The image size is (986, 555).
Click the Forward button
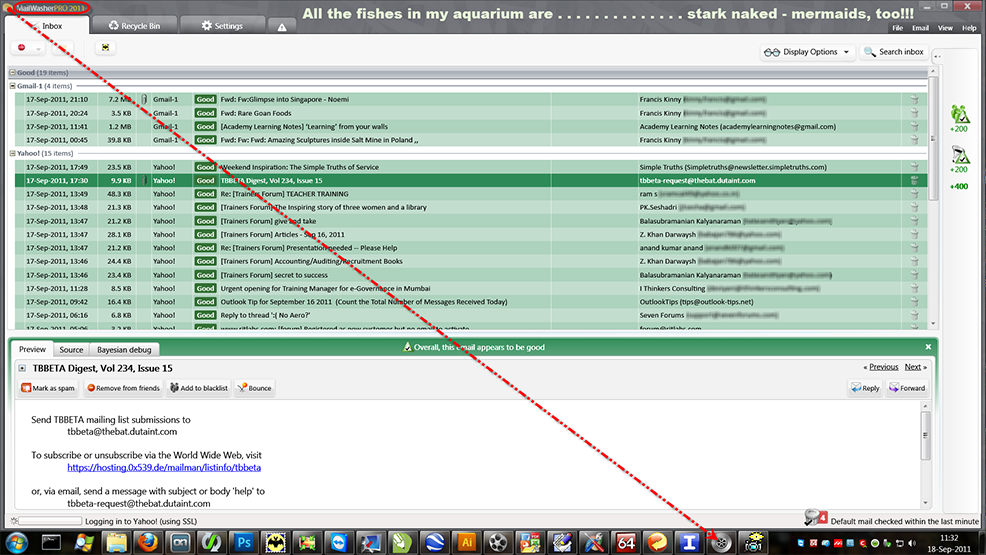(907, 388)
